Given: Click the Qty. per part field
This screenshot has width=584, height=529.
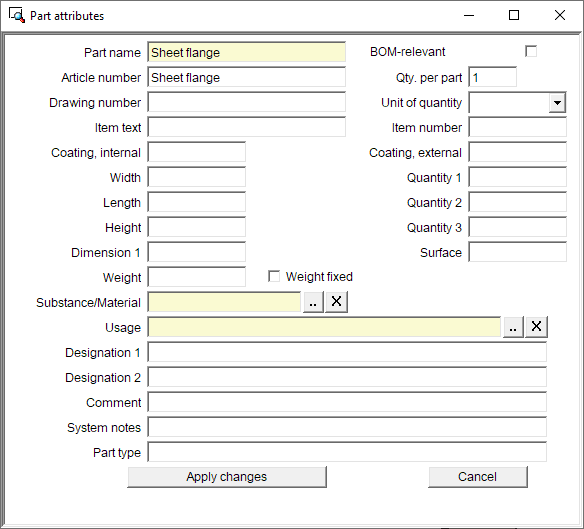Looking at the screenshot, I should click(x=493, y=77).
